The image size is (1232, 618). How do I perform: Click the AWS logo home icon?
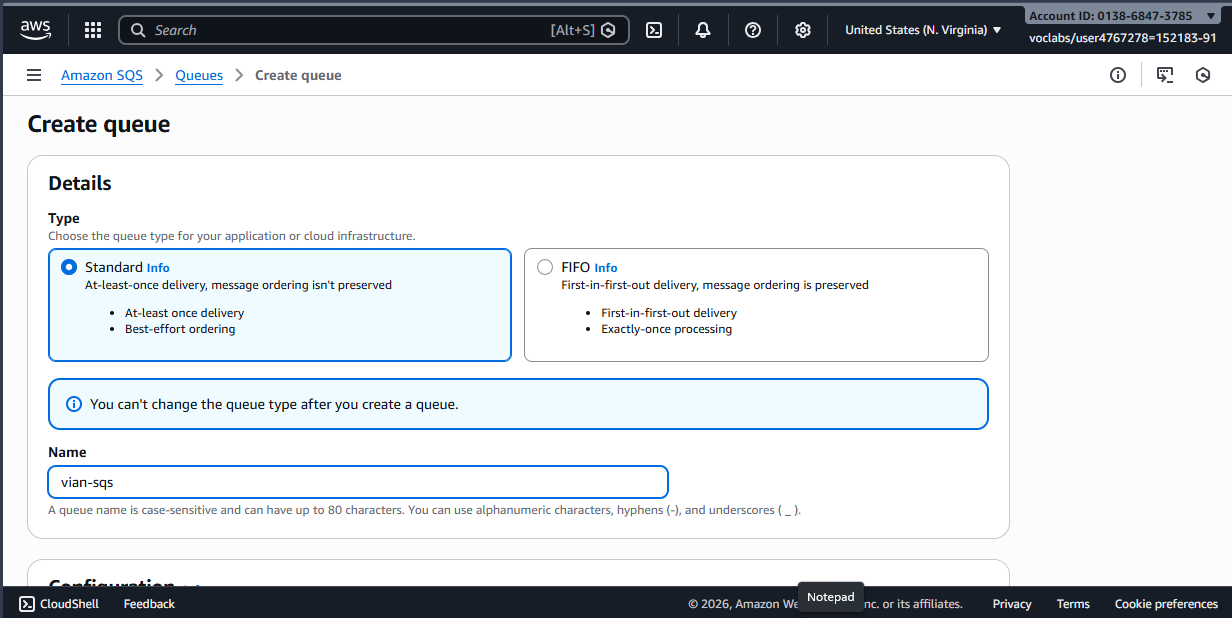(35, 30)
